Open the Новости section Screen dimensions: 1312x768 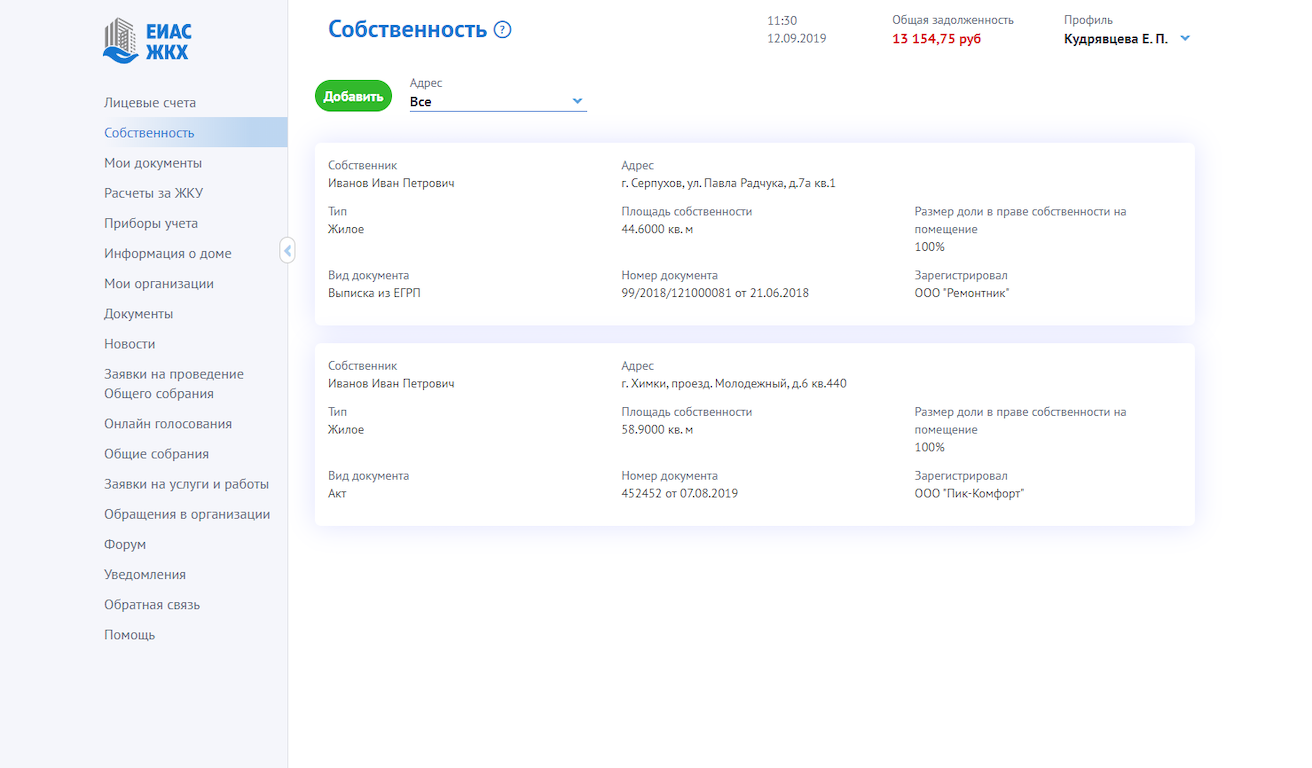coord(130,344)
